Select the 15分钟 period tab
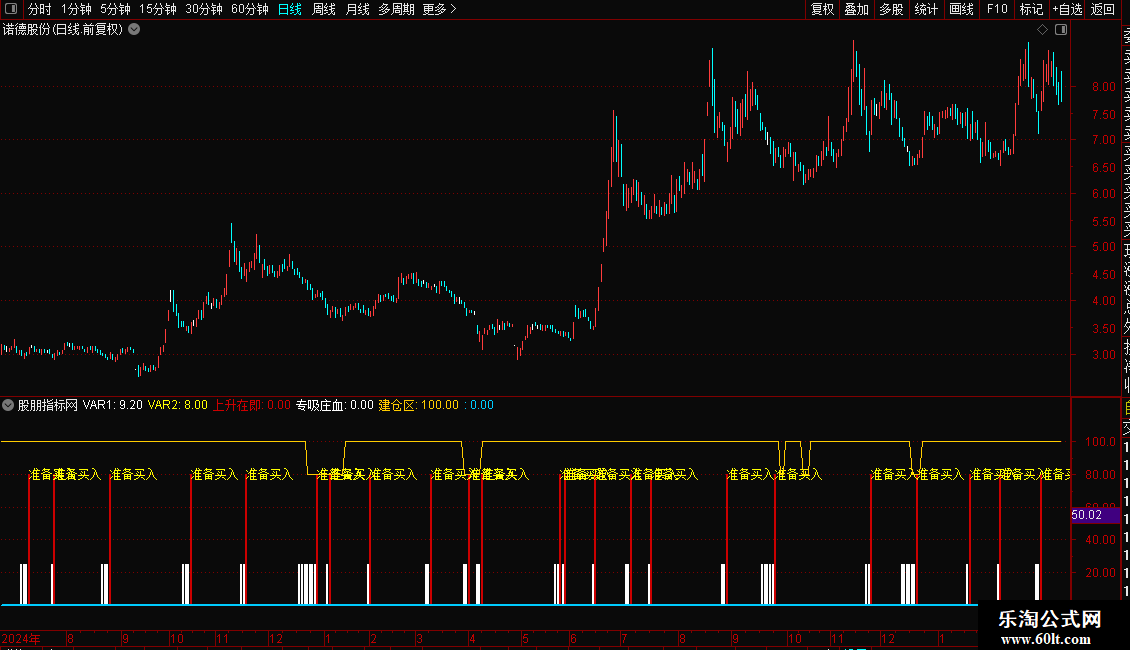The width and height of the screenshot is (1130, 650). pyautogui.click(x=158, y=9)
